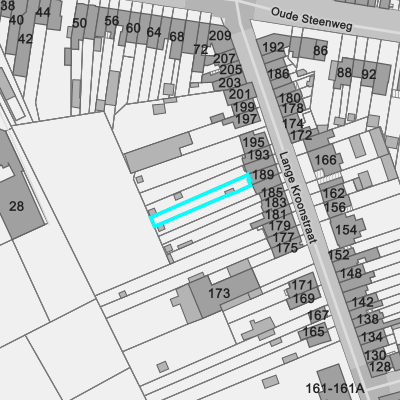400x400 pixels.
Task: Click house number 50
Action: coord(79,23)
